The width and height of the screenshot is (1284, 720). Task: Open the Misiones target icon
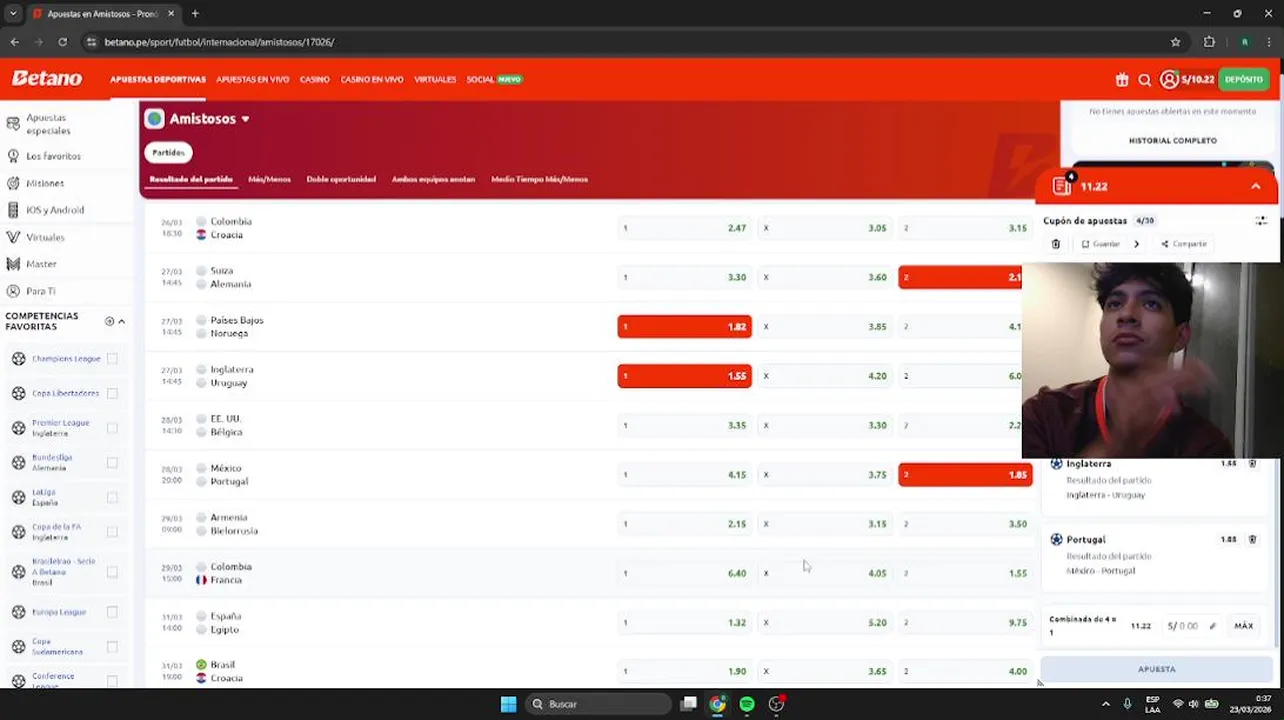click(x=13, y=183)
